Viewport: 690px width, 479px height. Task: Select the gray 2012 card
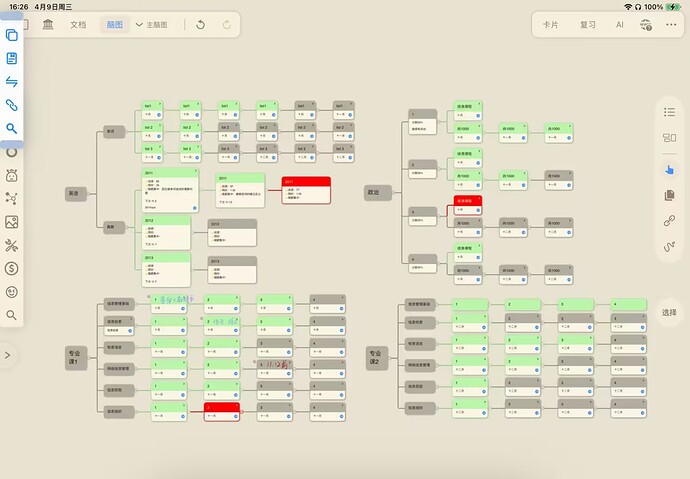tap(232, 233)
